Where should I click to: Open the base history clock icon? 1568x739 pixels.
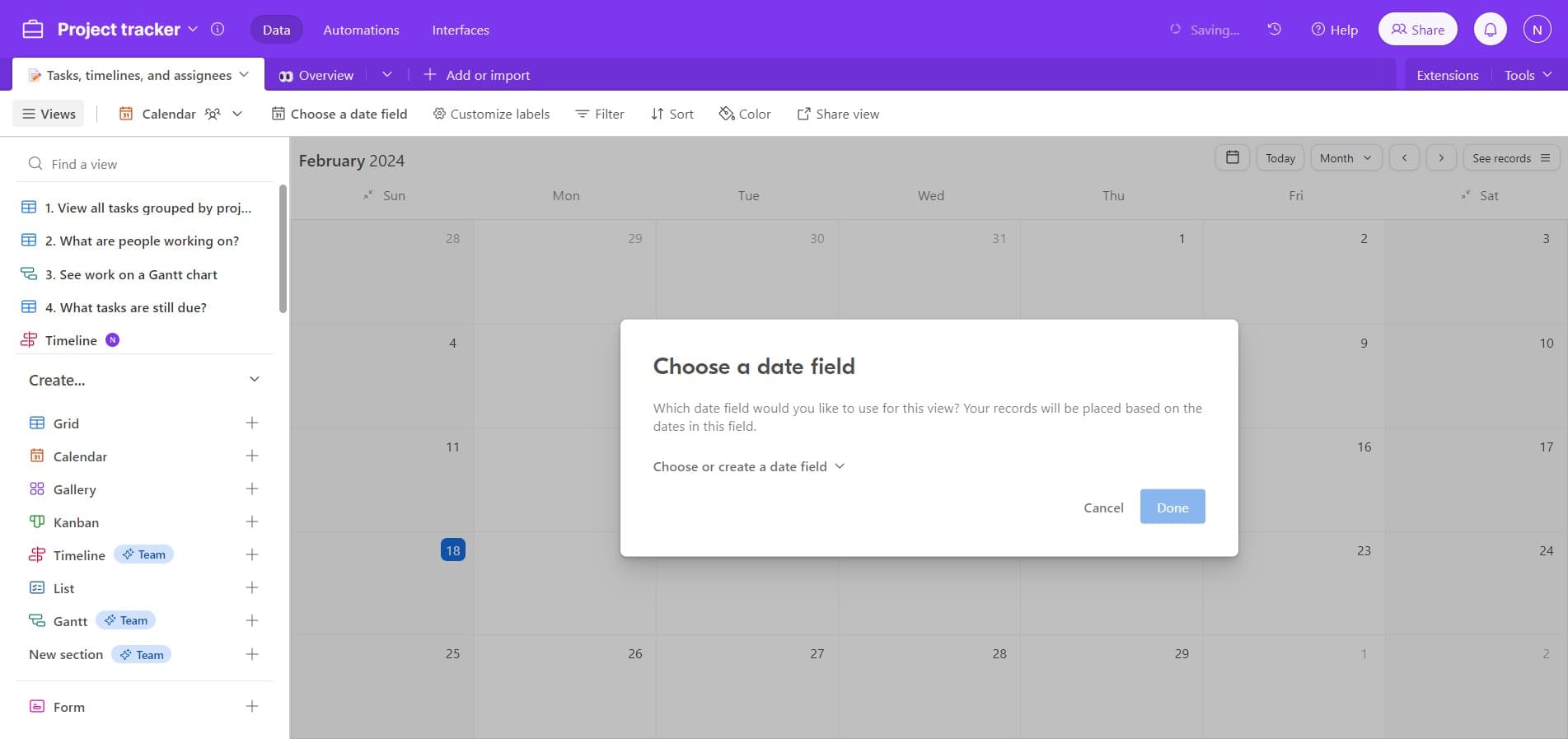pos(1274,29)
